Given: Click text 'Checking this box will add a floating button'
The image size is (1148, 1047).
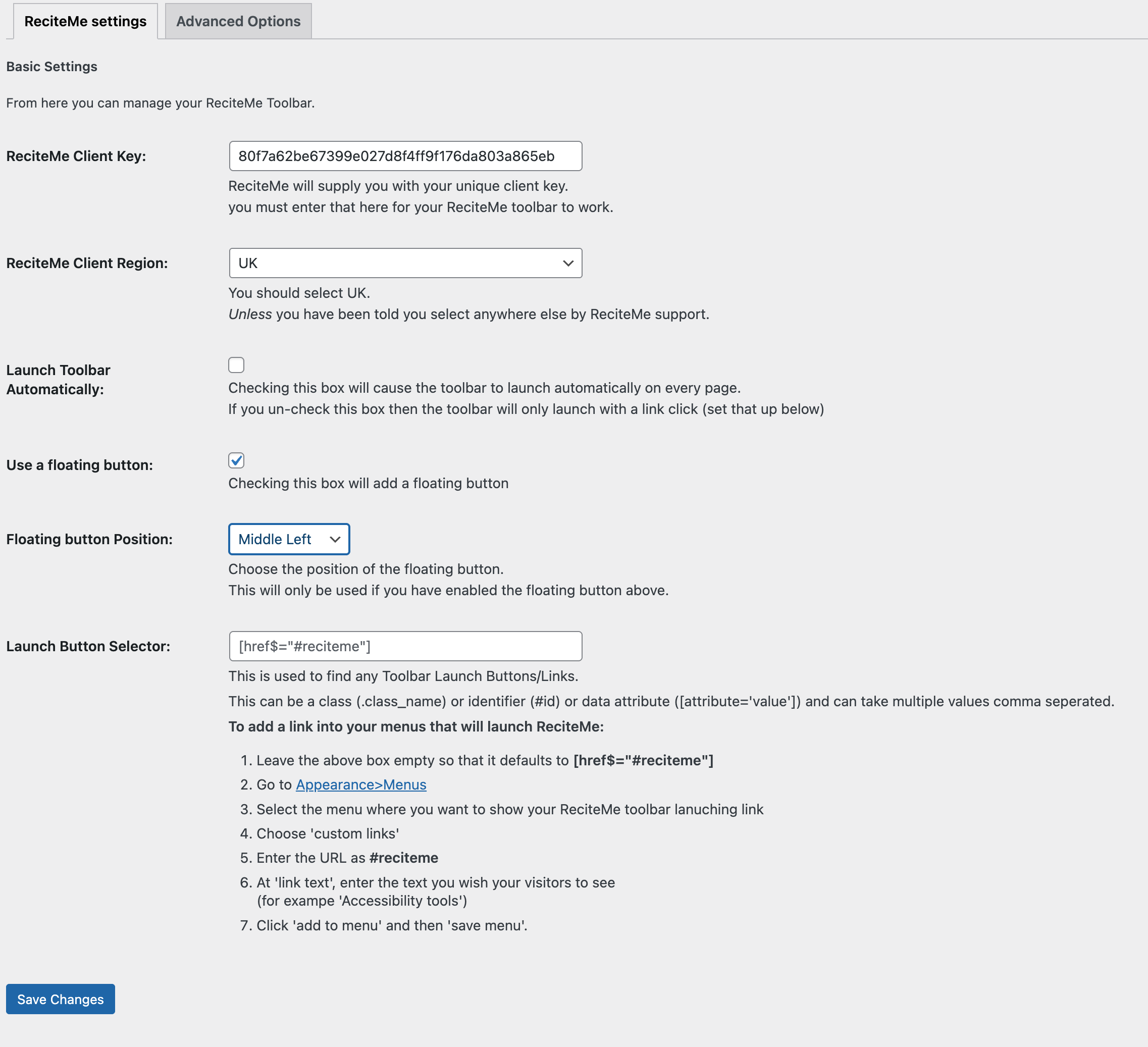Looking at the screenshot, I should pos(369,483).
